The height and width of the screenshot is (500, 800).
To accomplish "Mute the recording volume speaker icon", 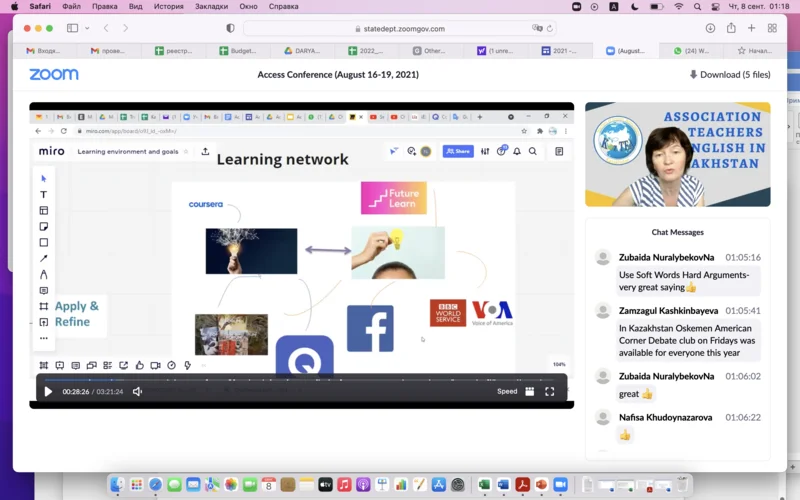I will [137, 391].
